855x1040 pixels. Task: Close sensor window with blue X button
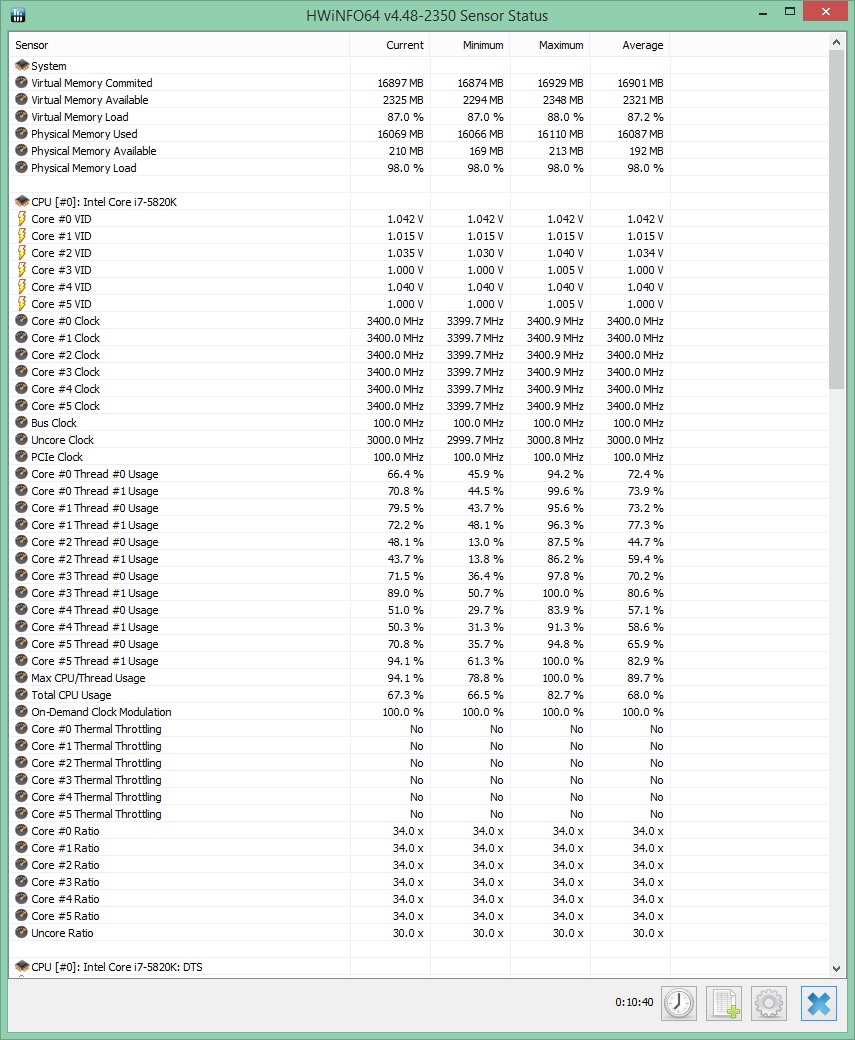pos(819,1002)
